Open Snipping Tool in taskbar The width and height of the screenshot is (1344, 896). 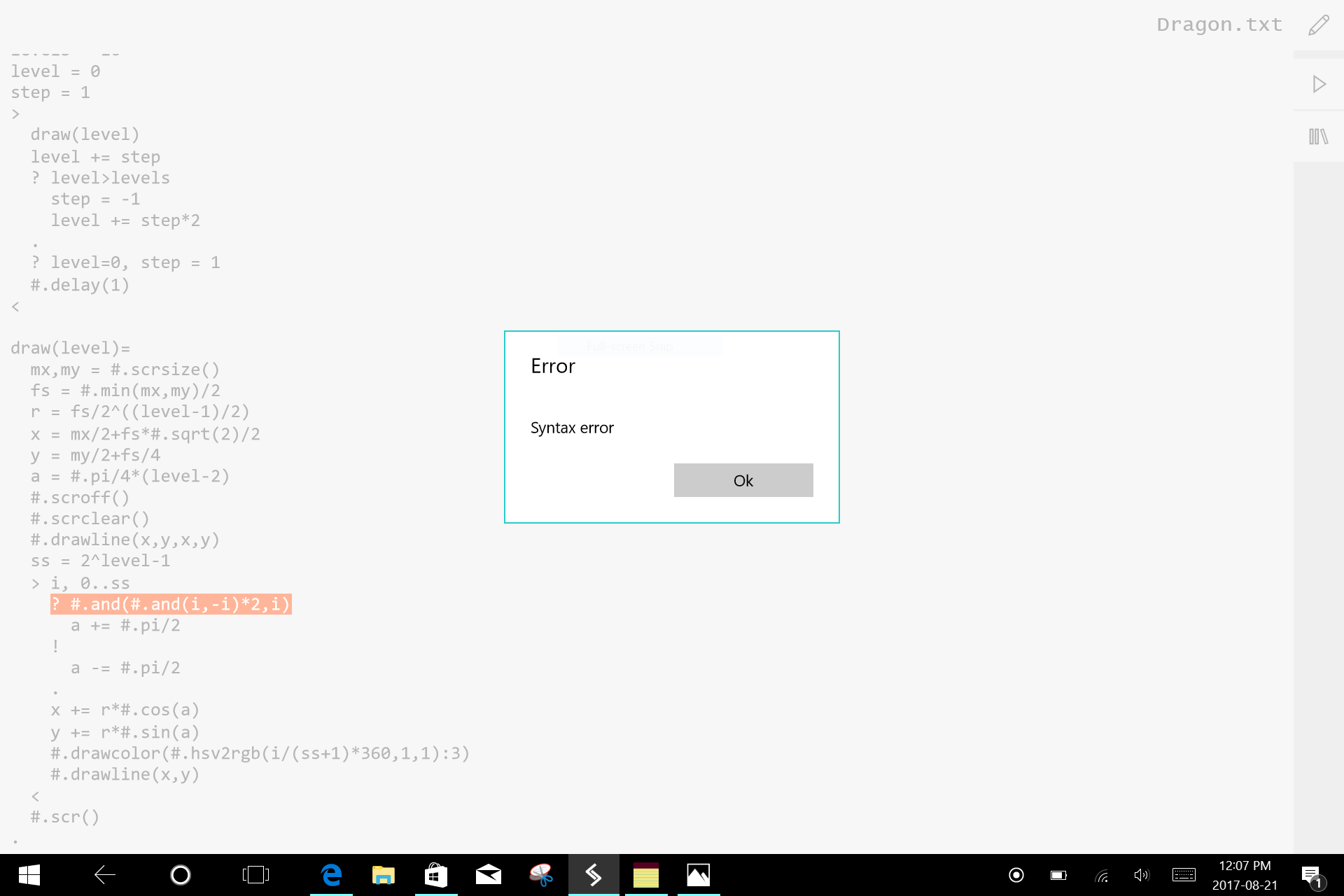tap(541, 875)
